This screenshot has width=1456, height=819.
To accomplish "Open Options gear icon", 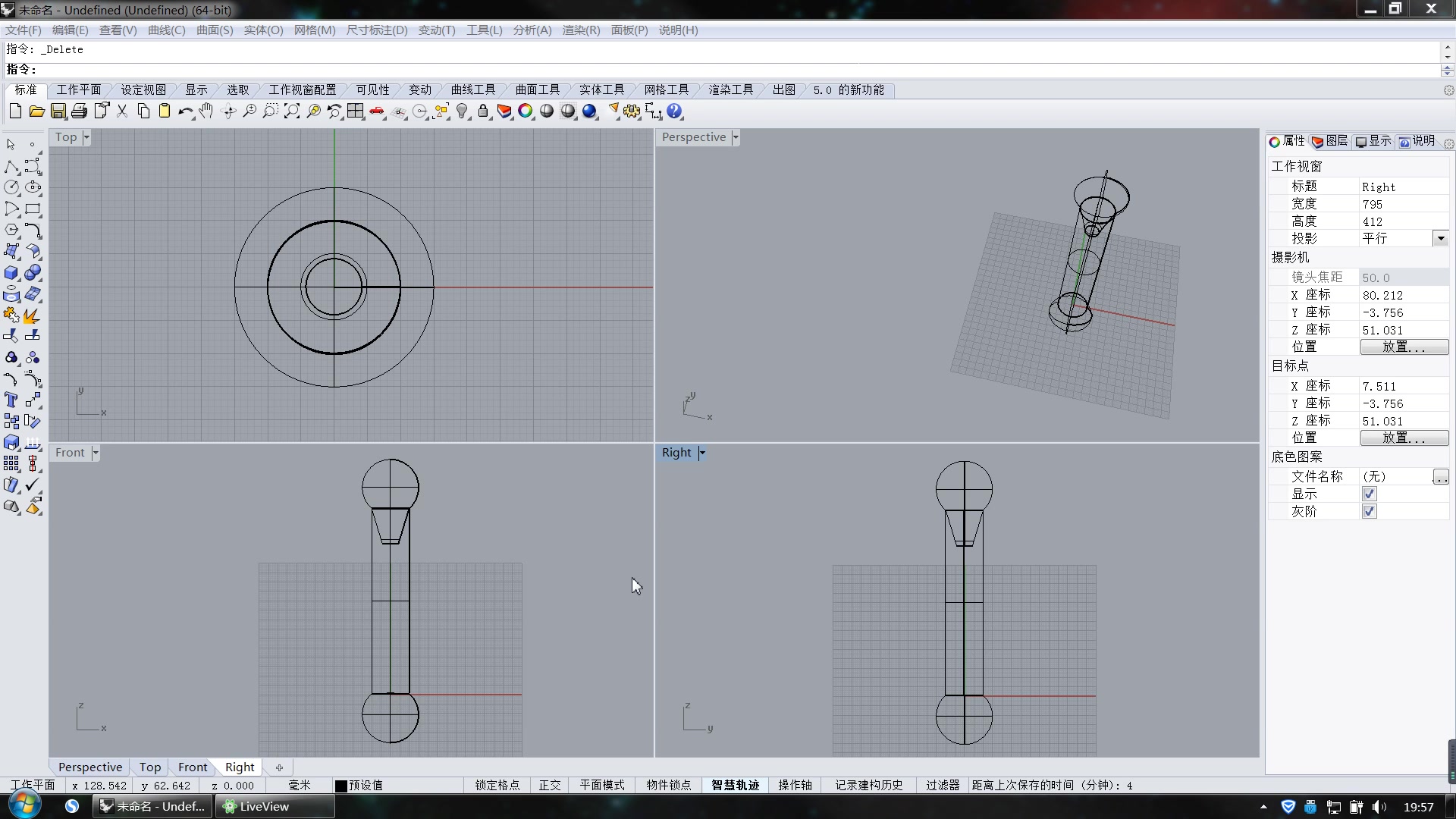I will coord(632,111).
